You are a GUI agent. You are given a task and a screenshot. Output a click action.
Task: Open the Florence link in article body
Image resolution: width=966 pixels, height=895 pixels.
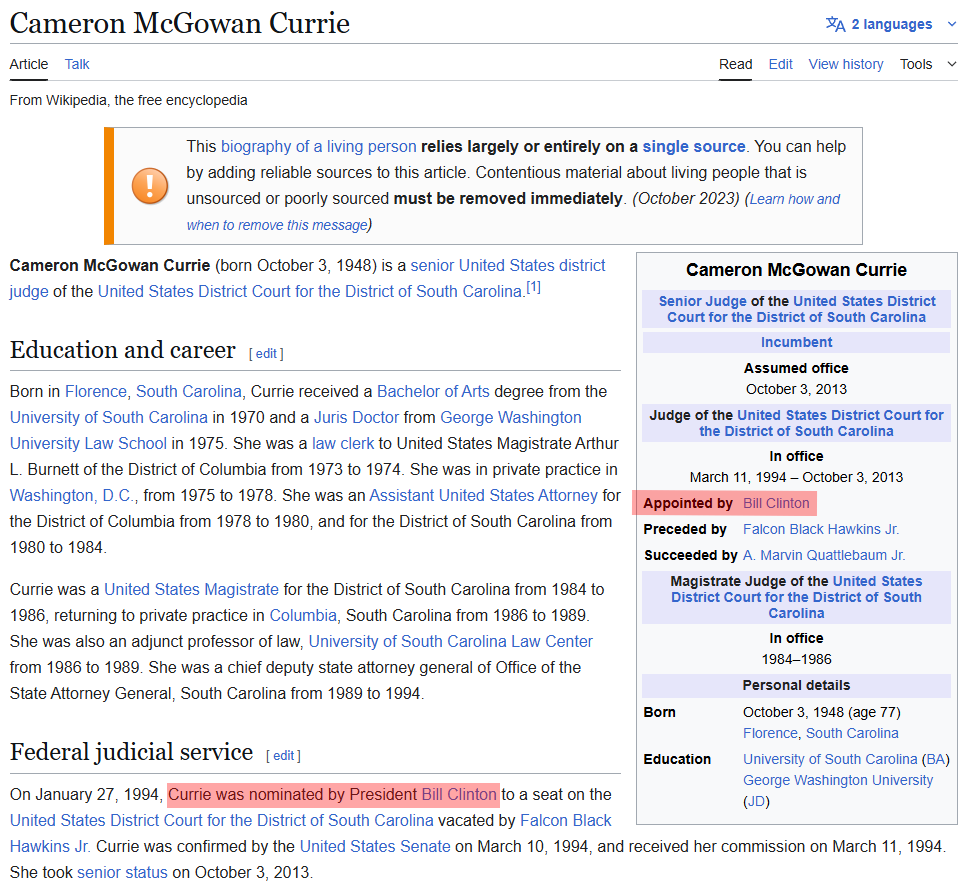[x=95, y=392]
